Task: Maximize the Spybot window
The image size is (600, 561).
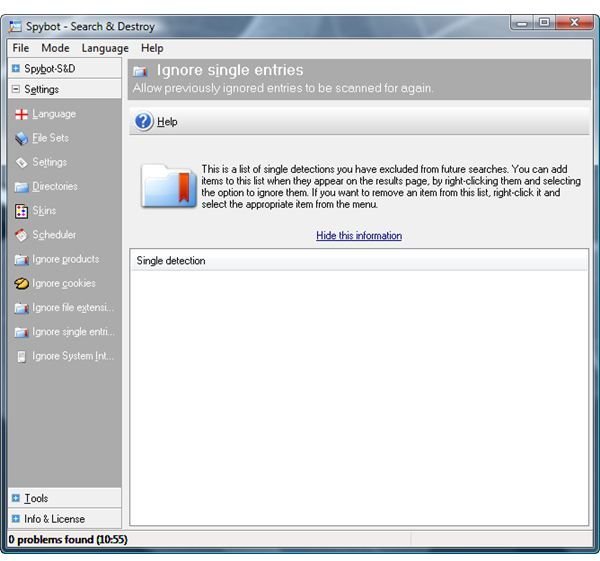Action: coord(544,23)
